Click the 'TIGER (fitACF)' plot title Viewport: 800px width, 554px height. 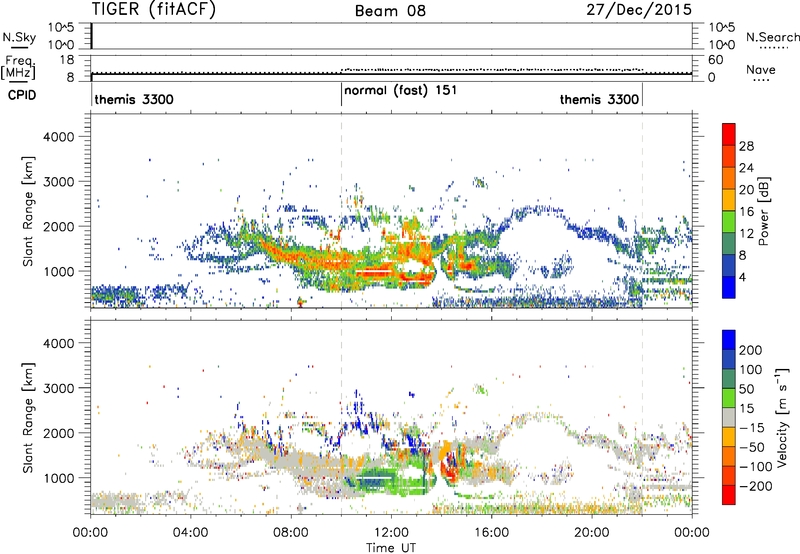click(154, 10)
